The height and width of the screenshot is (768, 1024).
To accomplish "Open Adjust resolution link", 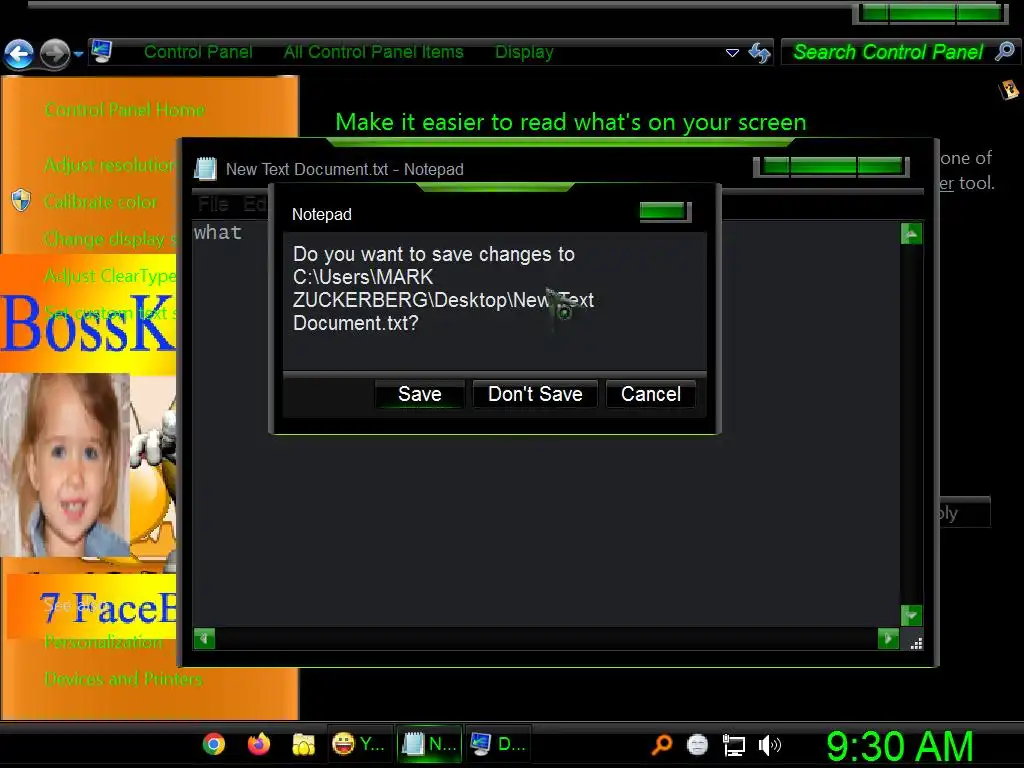I will [110, 165].
